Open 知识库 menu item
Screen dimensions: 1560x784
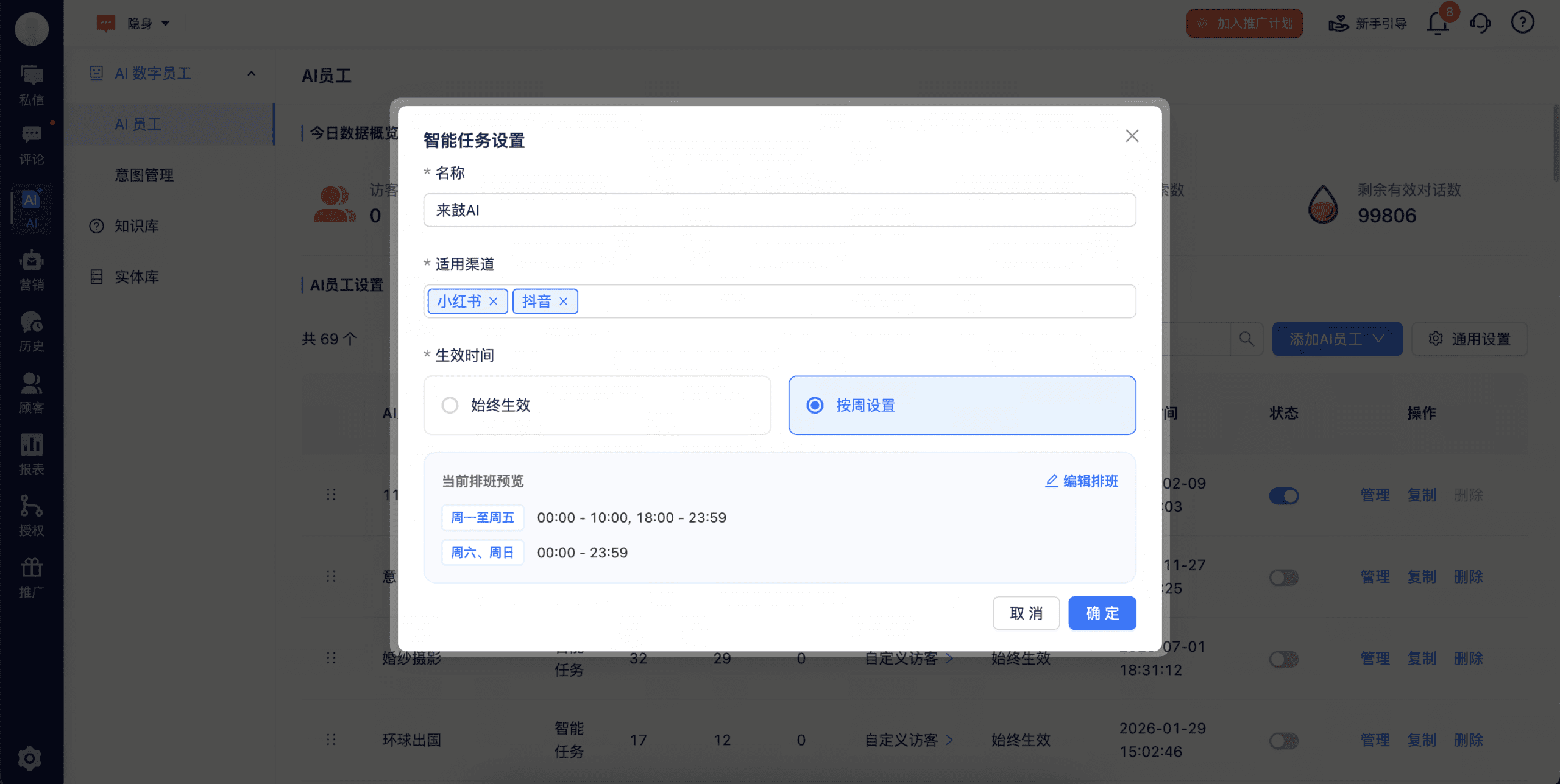[136, 226]
